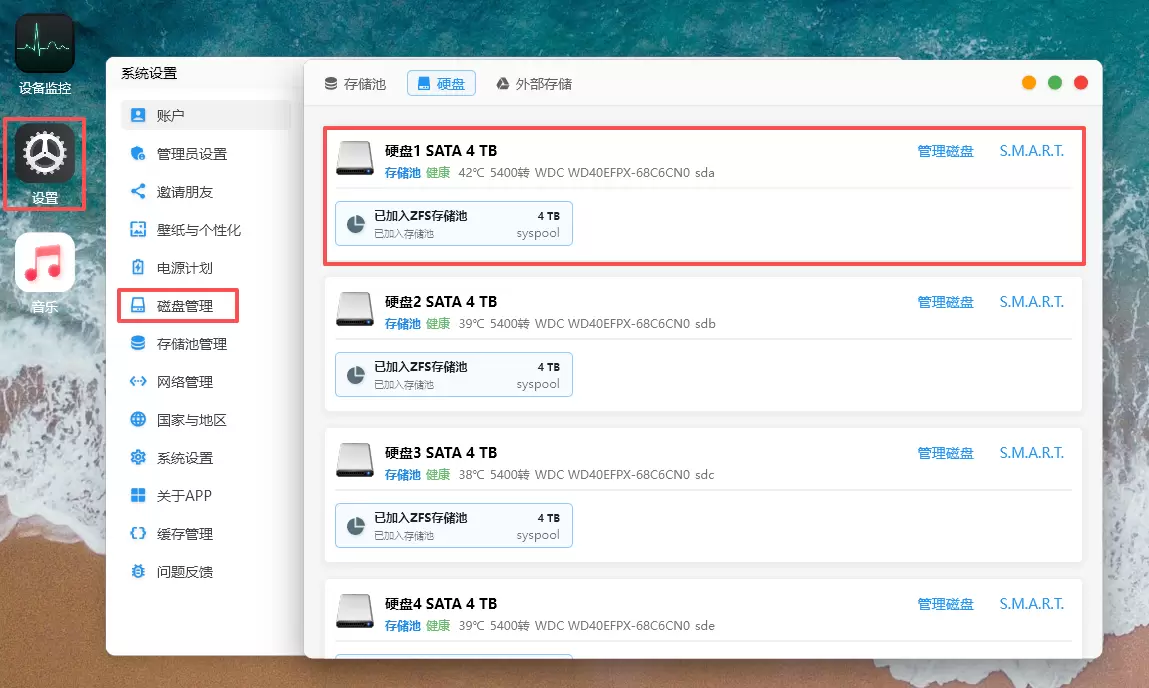Click the ZFS syspool card under 硬盘3
The width and height of the screenshot is (1149, 688).
454,525
